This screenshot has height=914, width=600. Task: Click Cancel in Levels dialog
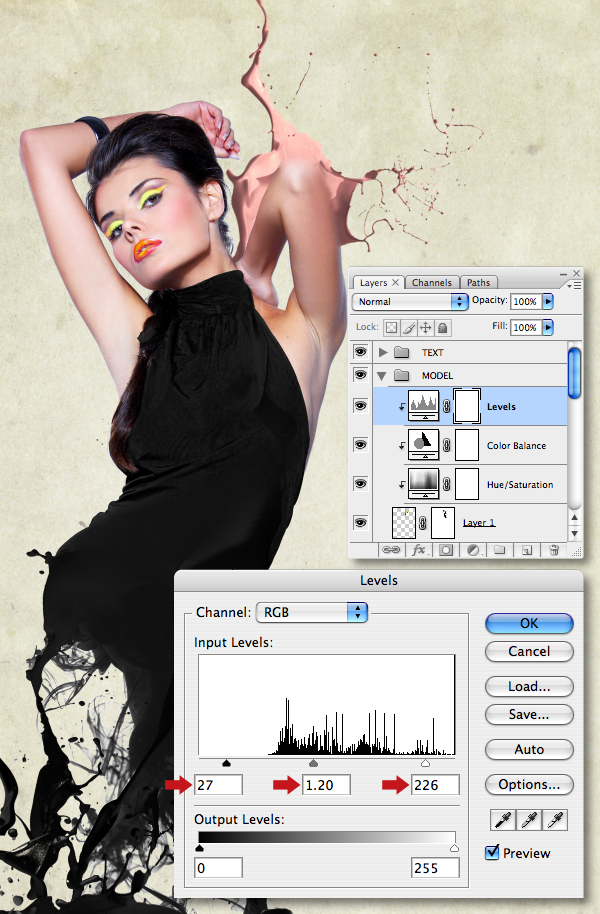(529, 651)
